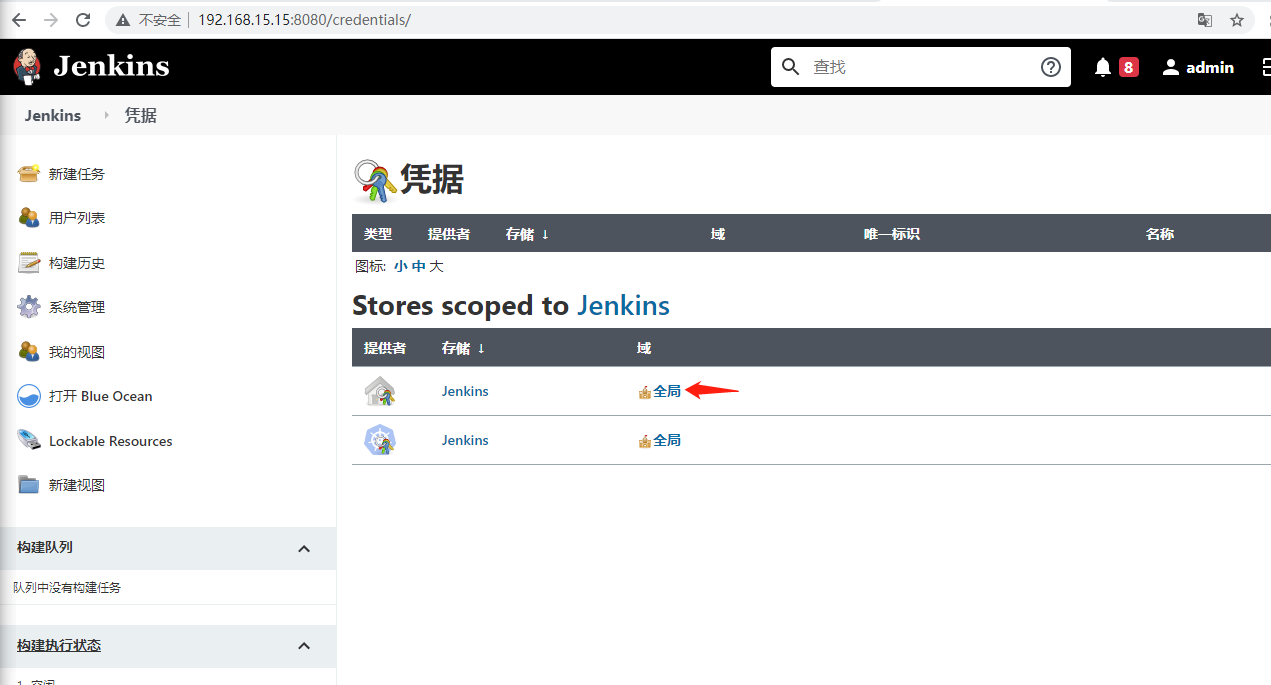The width and height of the screenshot is (1271, 685).
Task: Click the browser address bar URL
Action: point(304,20)
